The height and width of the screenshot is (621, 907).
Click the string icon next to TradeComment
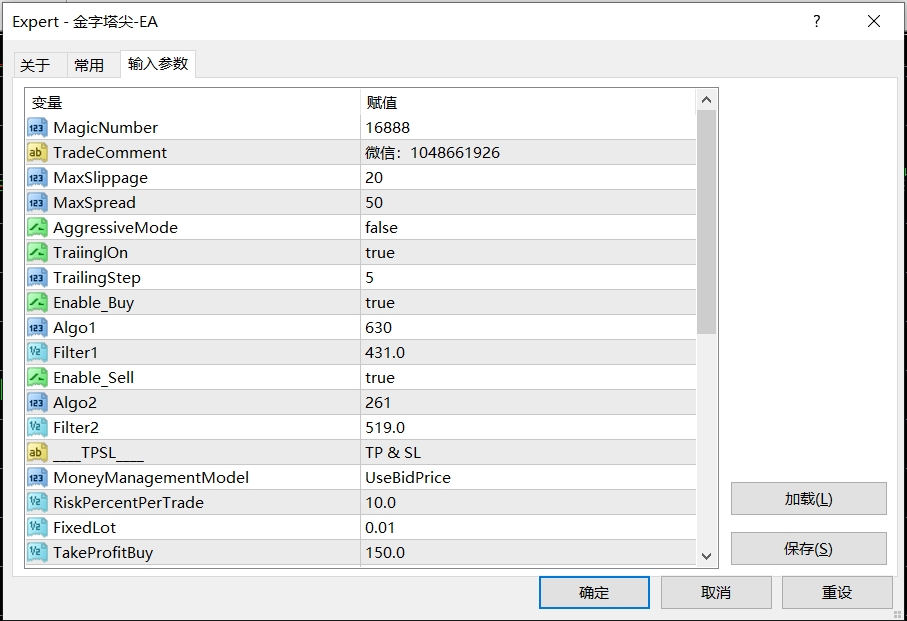[x=37, y=153]
